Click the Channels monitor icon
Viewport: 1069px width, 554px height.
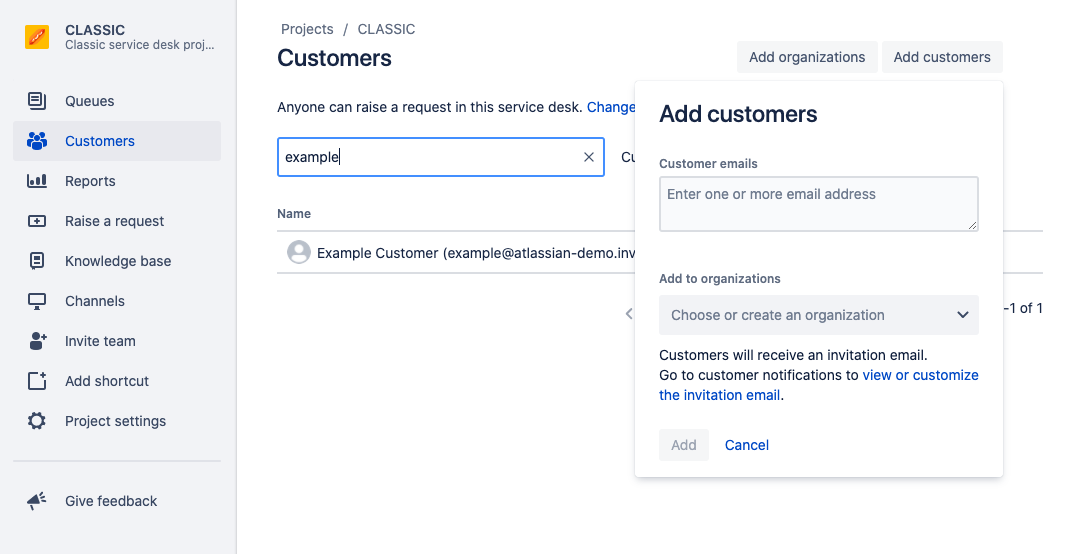[x=37, y=301]
